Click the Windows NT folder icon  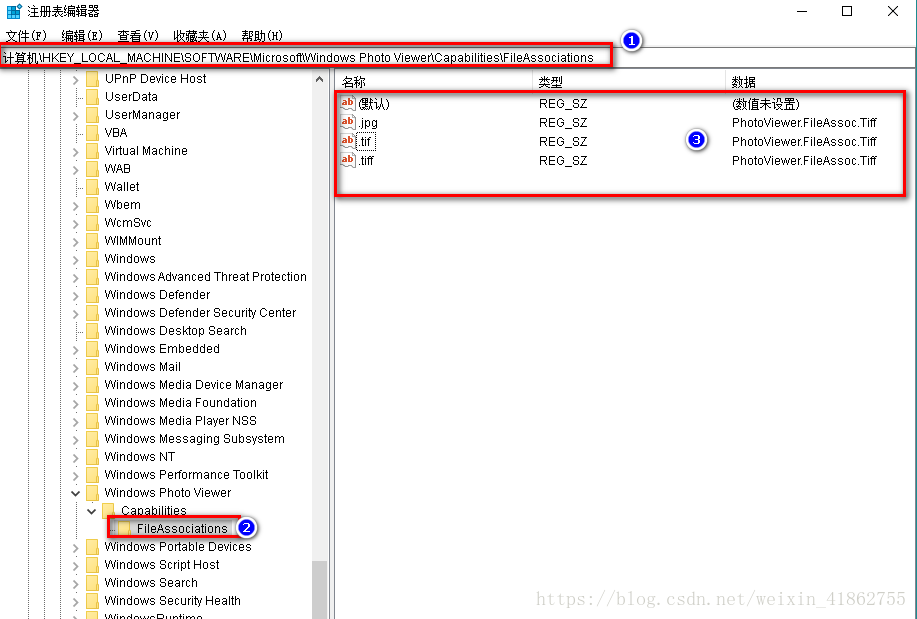(92, 456)
